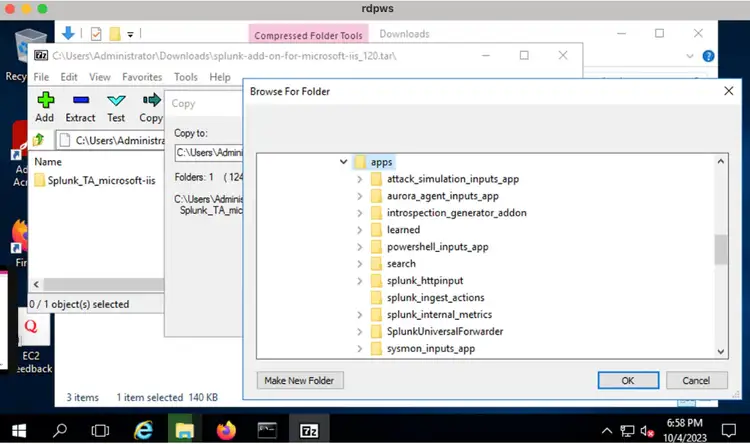The image size is (750, 444).
Task: Click the Make New Folder button
Action: click(301, 381)
